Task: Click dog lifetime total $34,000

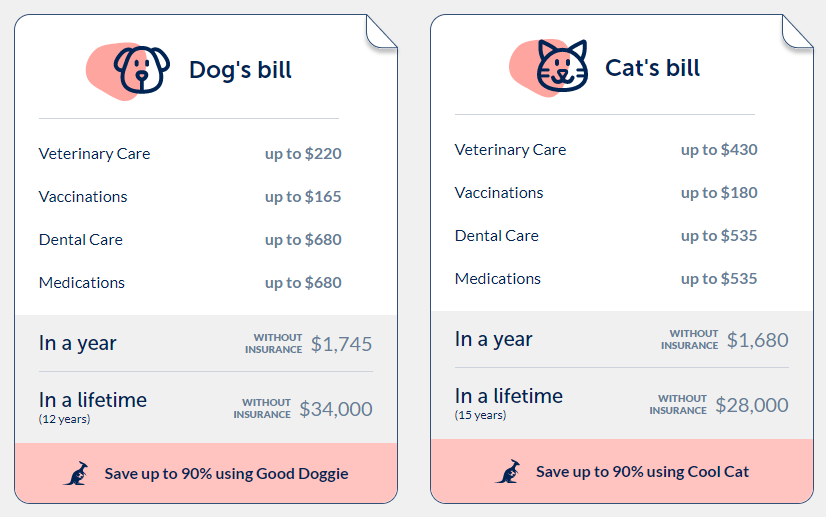Action: (x=336, y=409)
